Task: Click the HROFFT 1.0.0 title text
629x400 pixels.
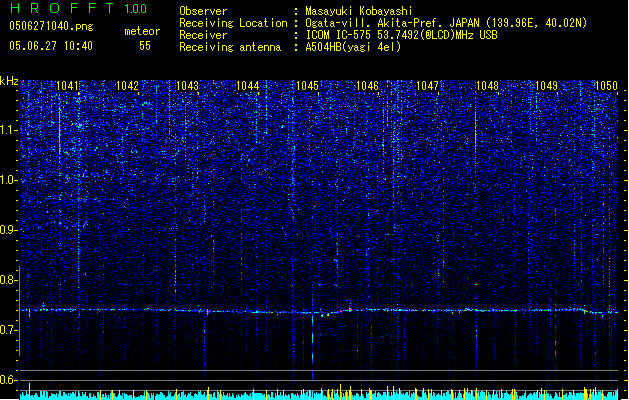Action: (79, 8)
